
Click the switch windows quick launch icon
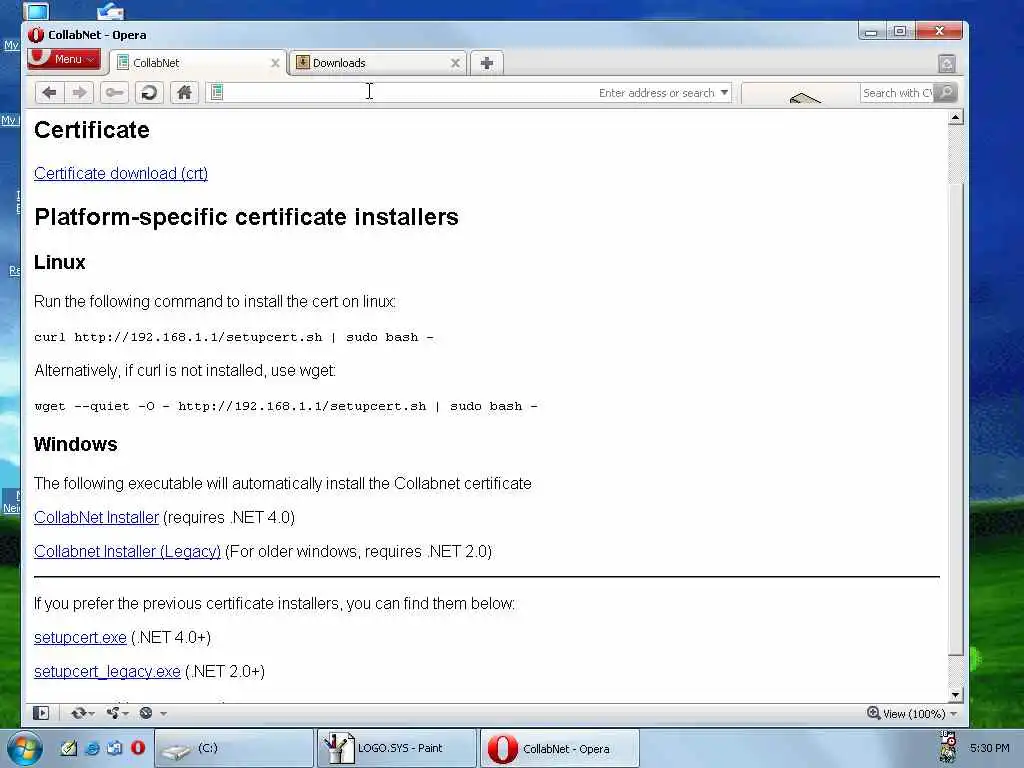[115, 748]
